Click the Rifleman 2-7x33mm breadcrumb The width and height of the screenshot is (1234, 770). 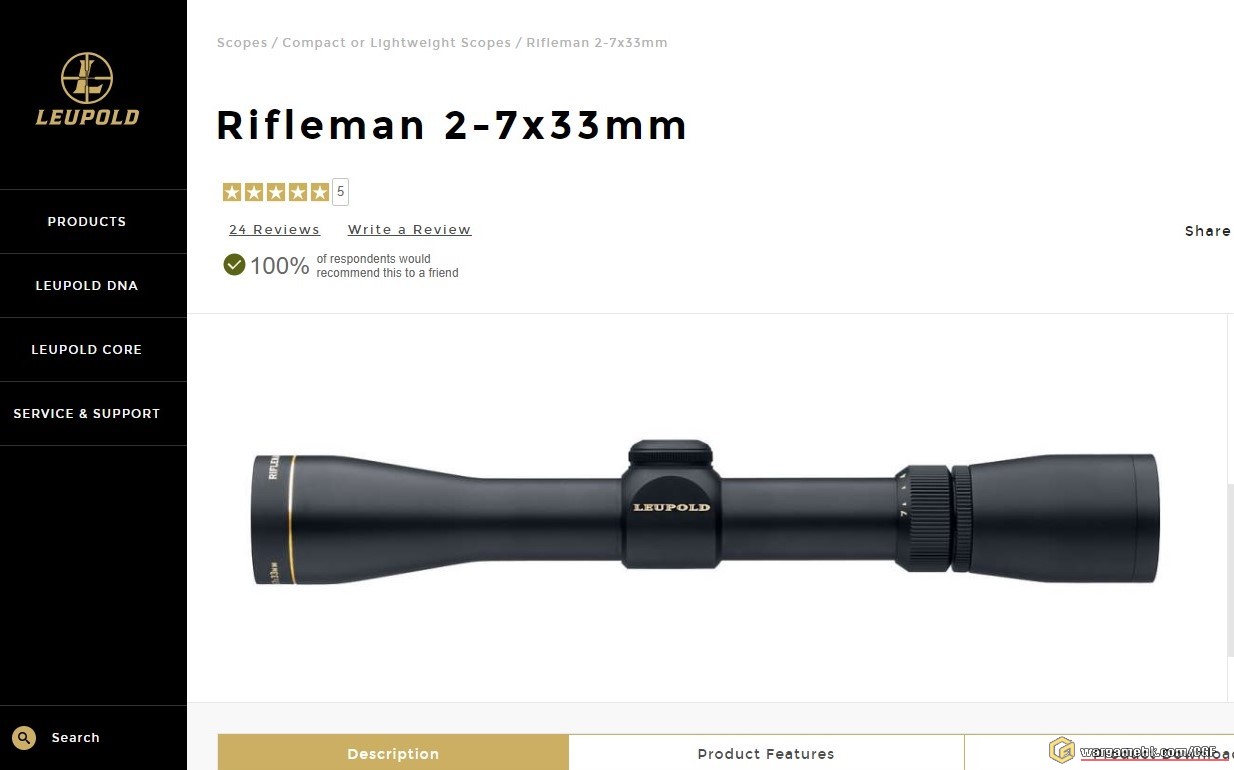tap(596, 43)
